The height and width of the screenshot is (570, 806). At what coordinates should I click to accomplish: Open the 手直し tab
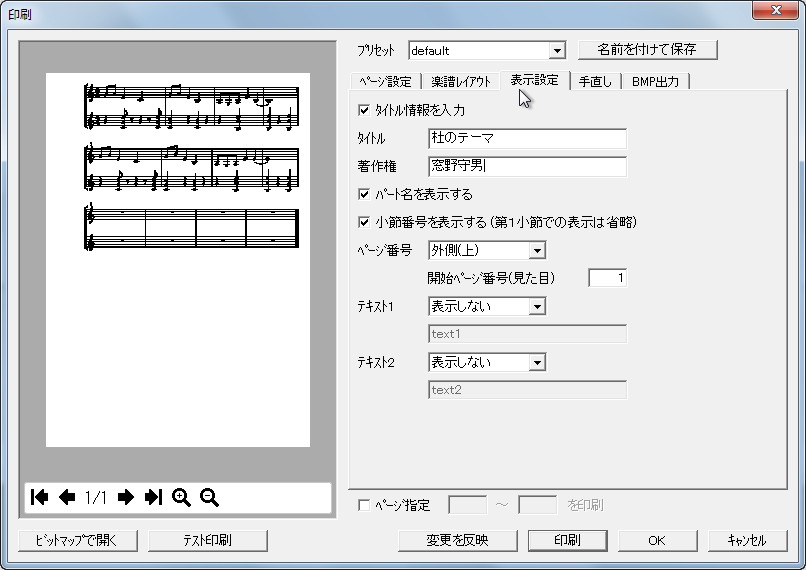(595, 81)
